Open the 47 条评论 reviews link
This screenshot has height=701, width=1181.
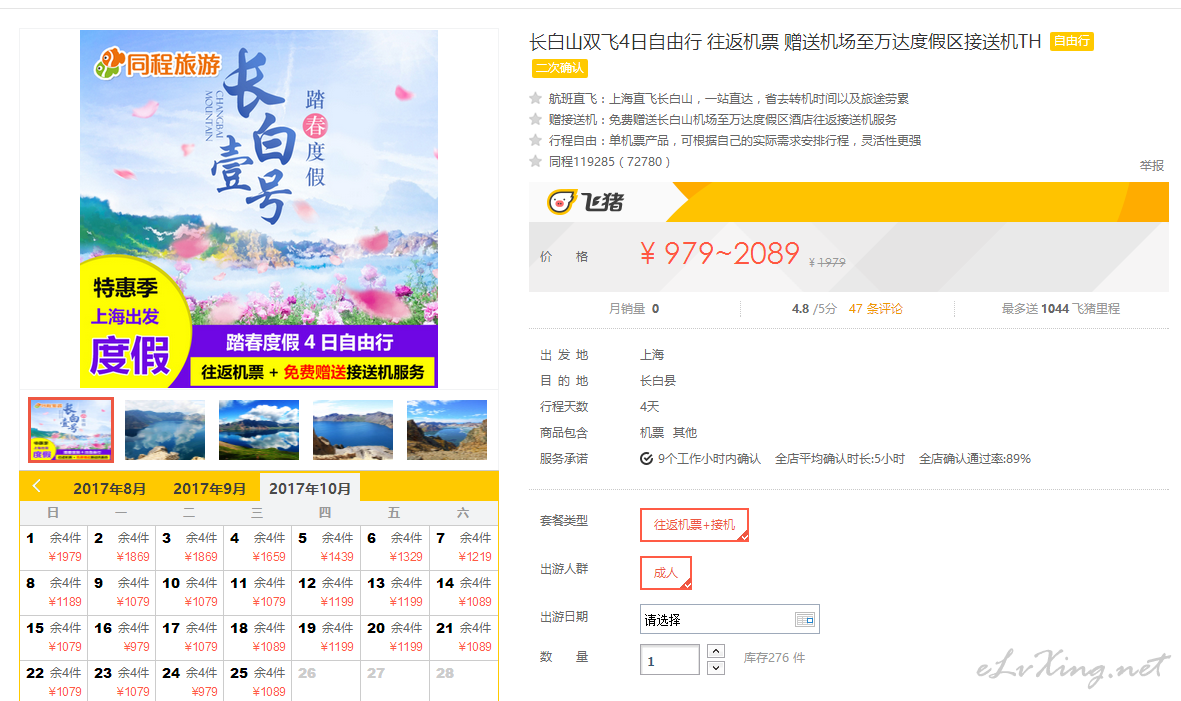tap(875, 309)
